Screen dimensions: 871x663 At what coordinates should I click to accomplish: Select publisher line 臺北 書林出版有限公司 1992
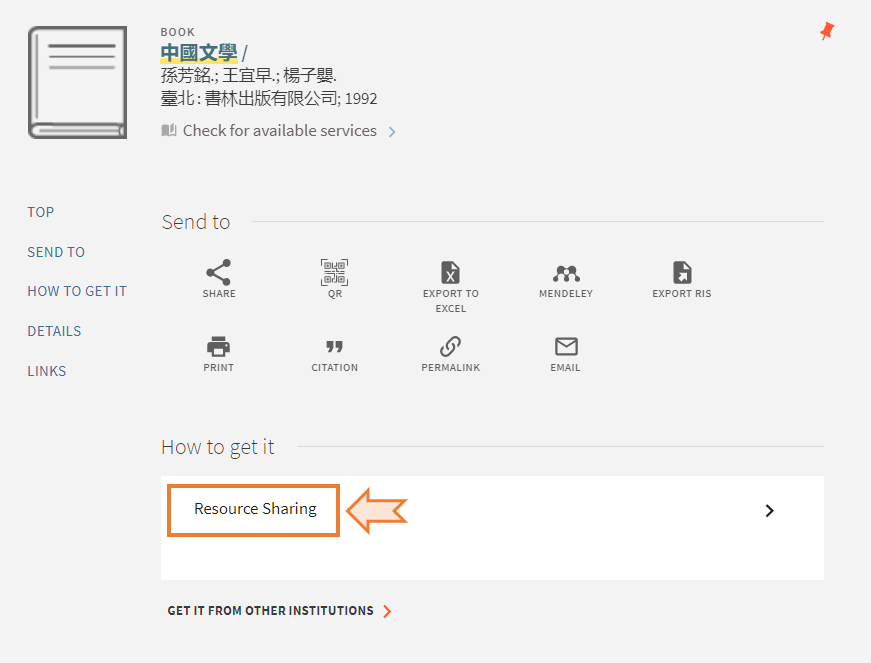coord(269,98)
